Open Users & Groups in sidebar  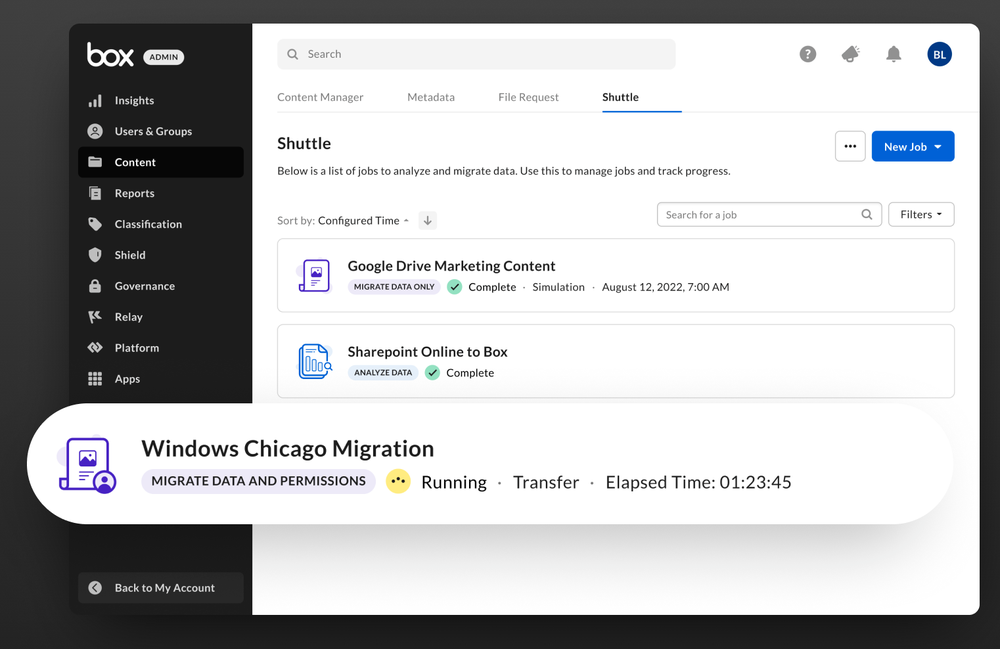(x=153, y=131)
